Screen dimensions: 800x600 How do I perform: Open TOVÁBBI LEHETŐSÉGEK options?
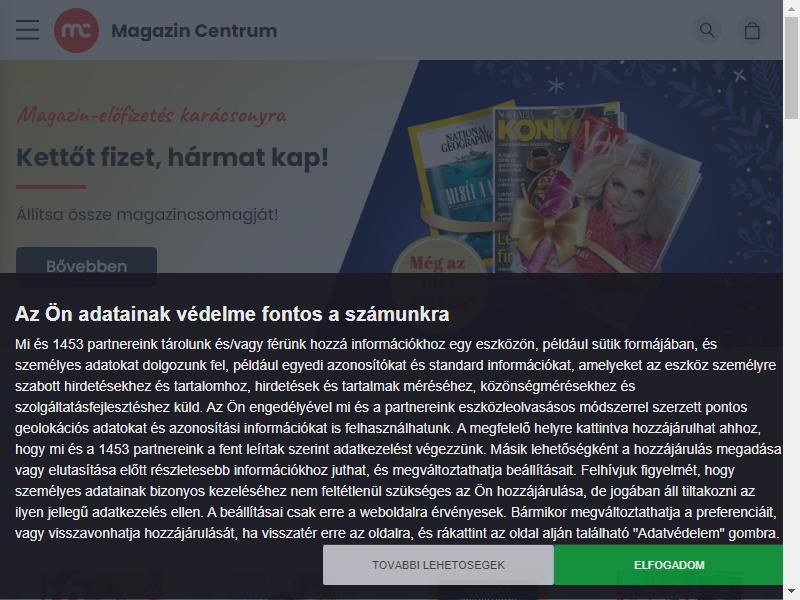tap(438, 565)
